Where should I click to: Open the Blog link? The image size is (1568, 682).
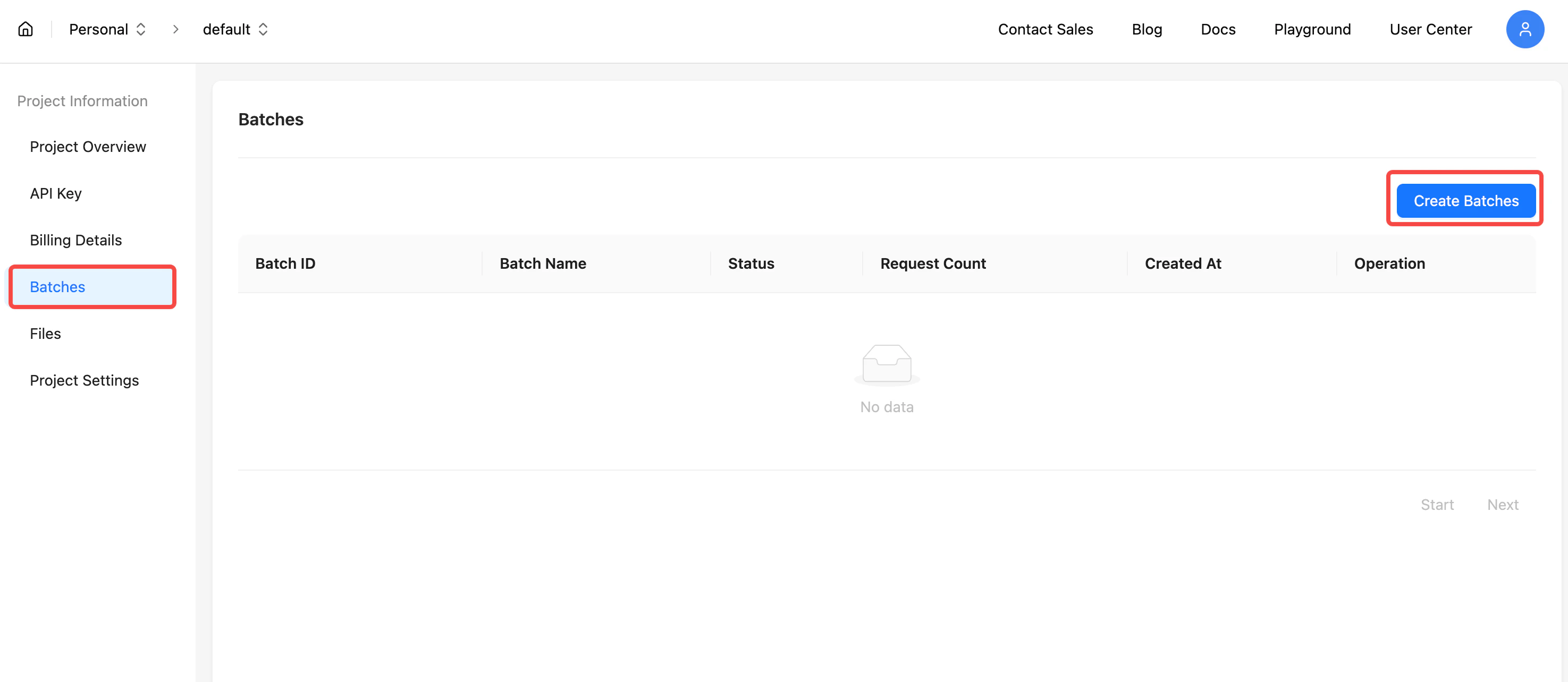tap(1146, 29)
